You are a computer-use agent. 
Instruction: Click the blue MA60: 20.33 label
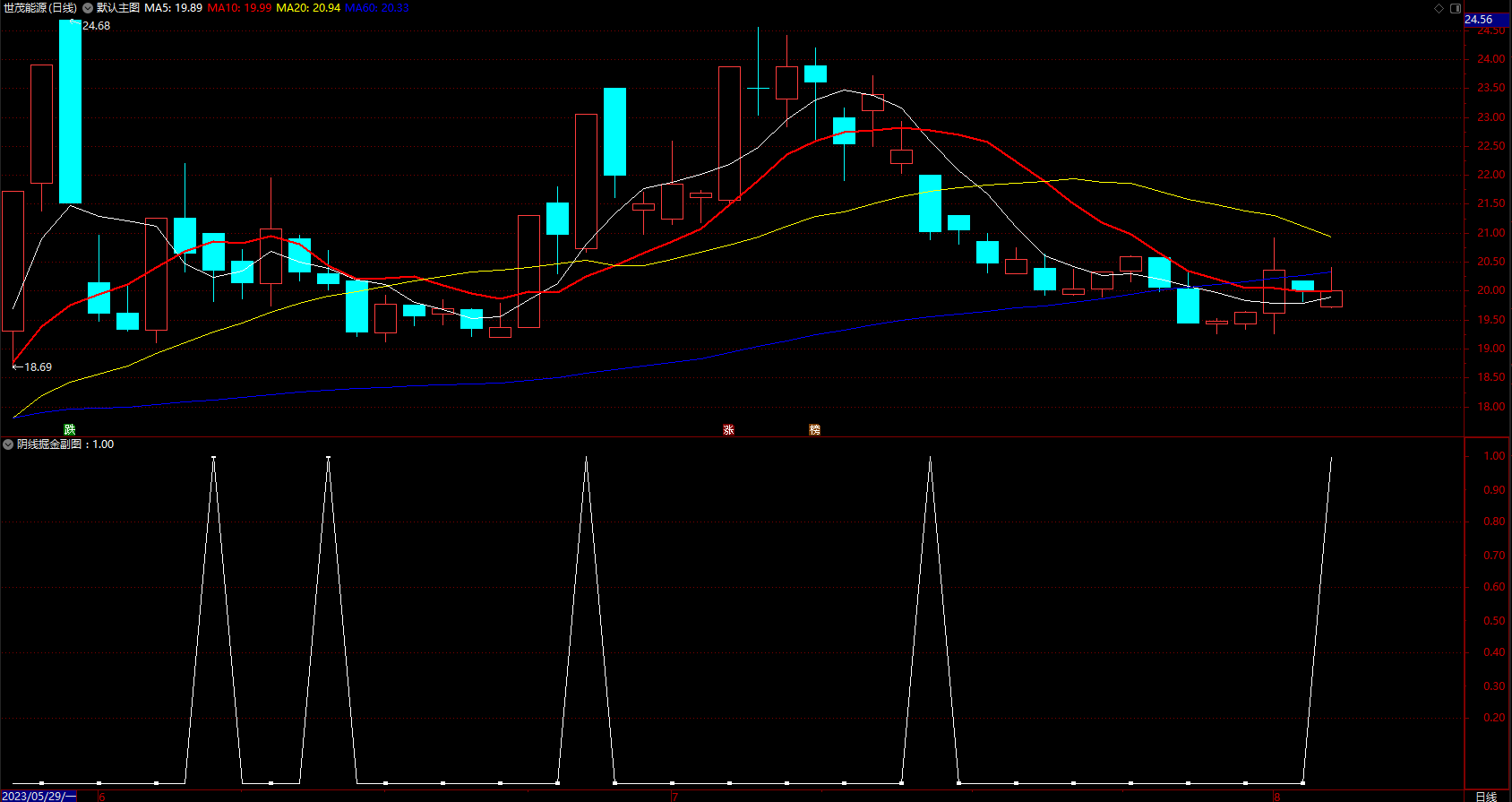pyautogui.click(x=377, y=8)
